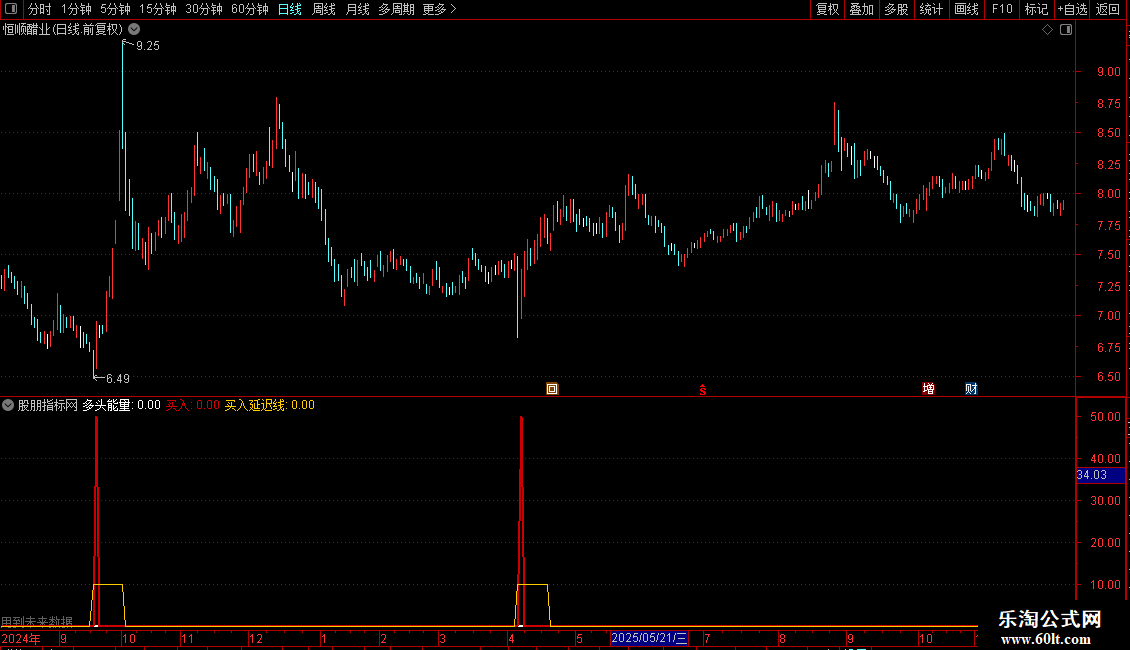
Task: Click the red $ dividend marker
Action: coord(703,390)
